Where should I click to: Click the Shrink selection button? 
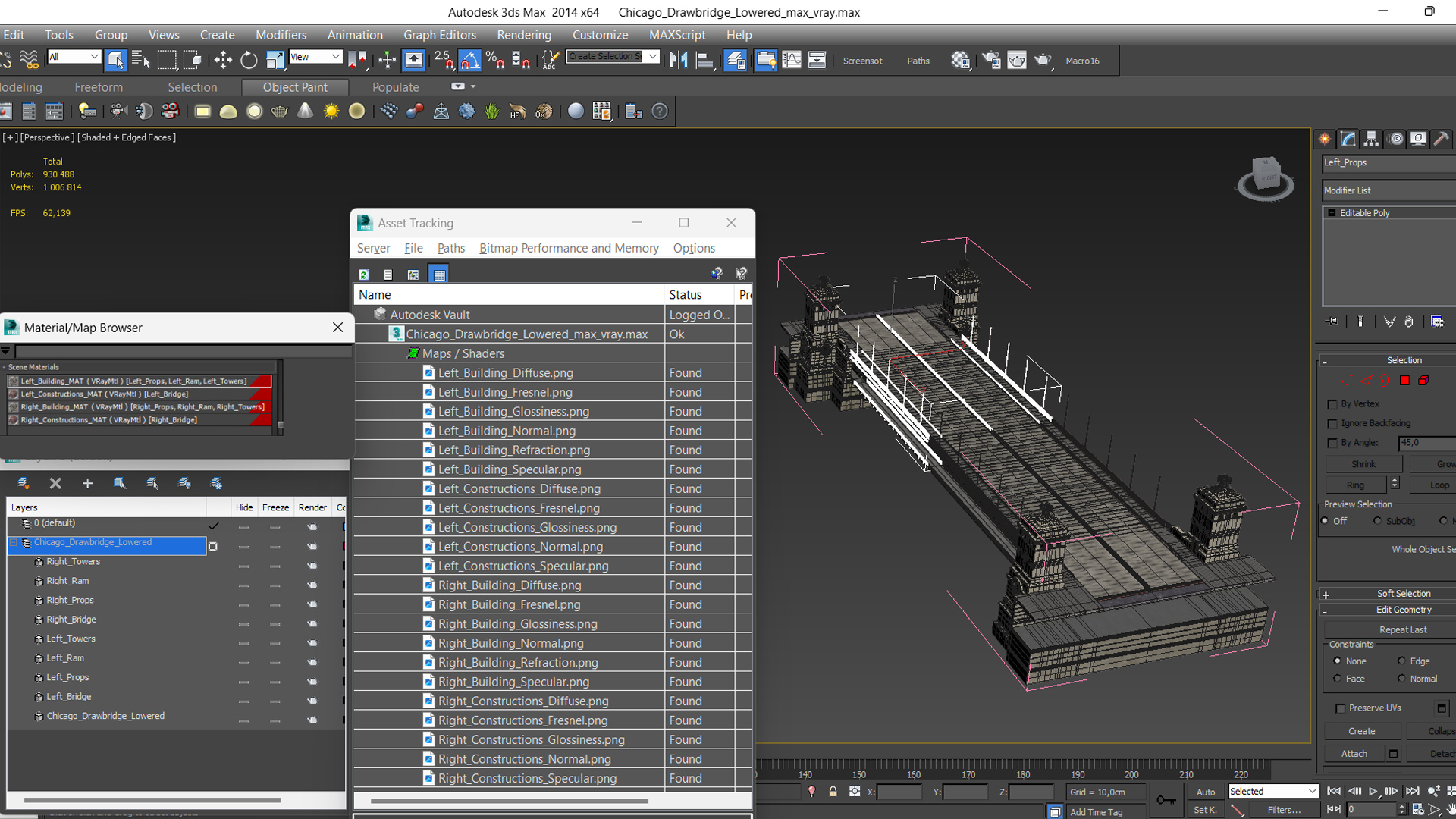click(x=1363, y=464)
